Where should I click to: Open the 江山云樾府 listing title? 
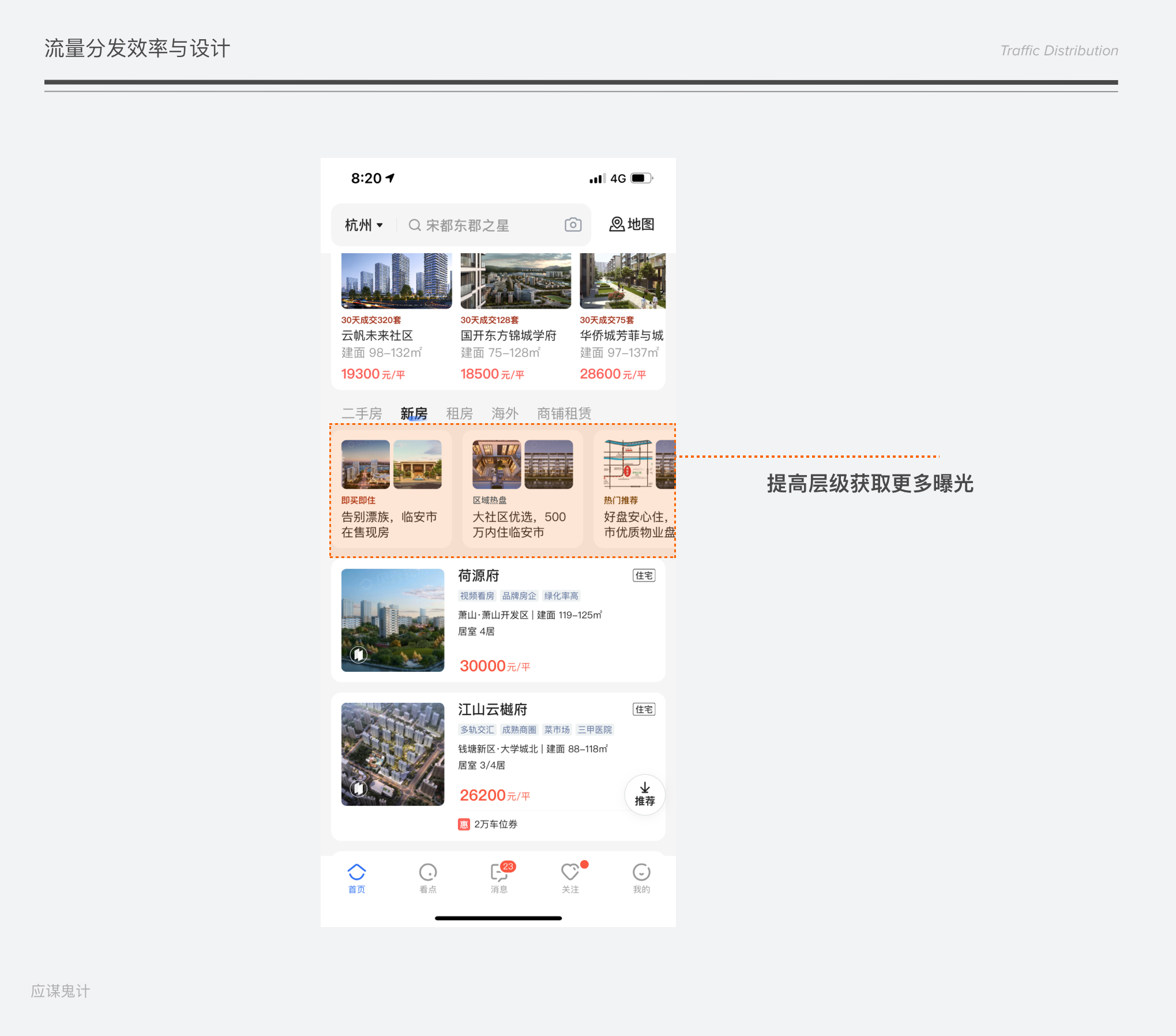(x=493, y=709)
